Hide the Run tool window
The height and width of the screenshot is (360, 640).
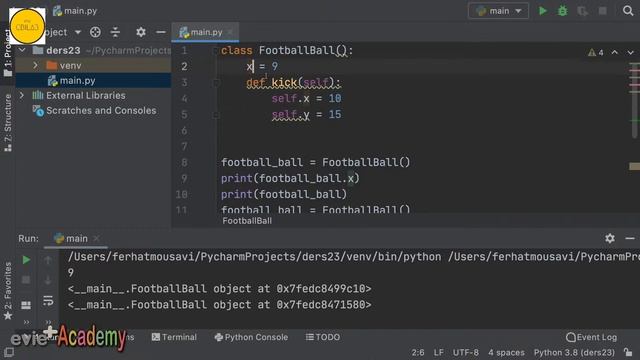pyautogui.click(x=630, y=238)
